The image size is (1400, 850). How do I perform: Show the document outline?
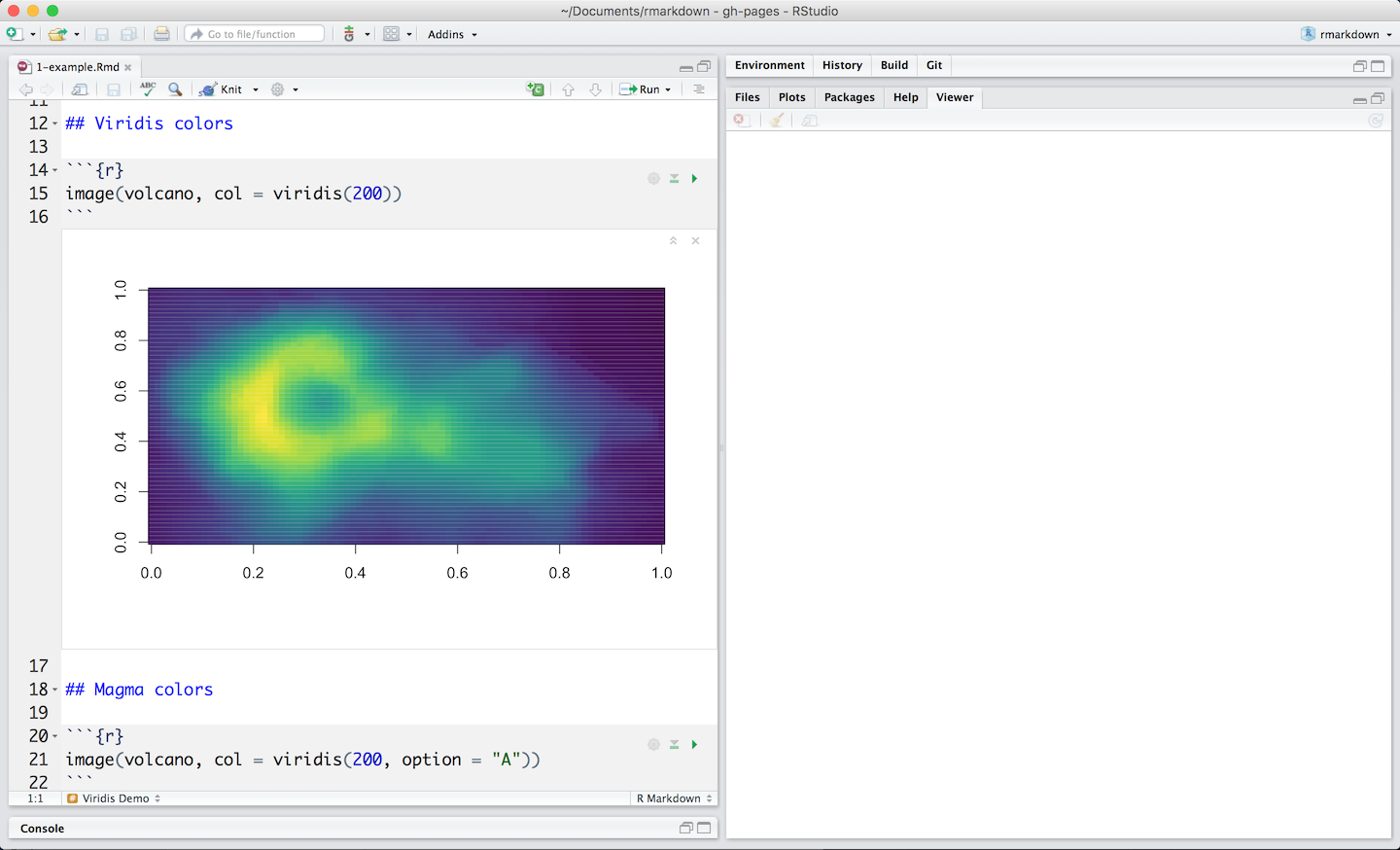[699, 89]
